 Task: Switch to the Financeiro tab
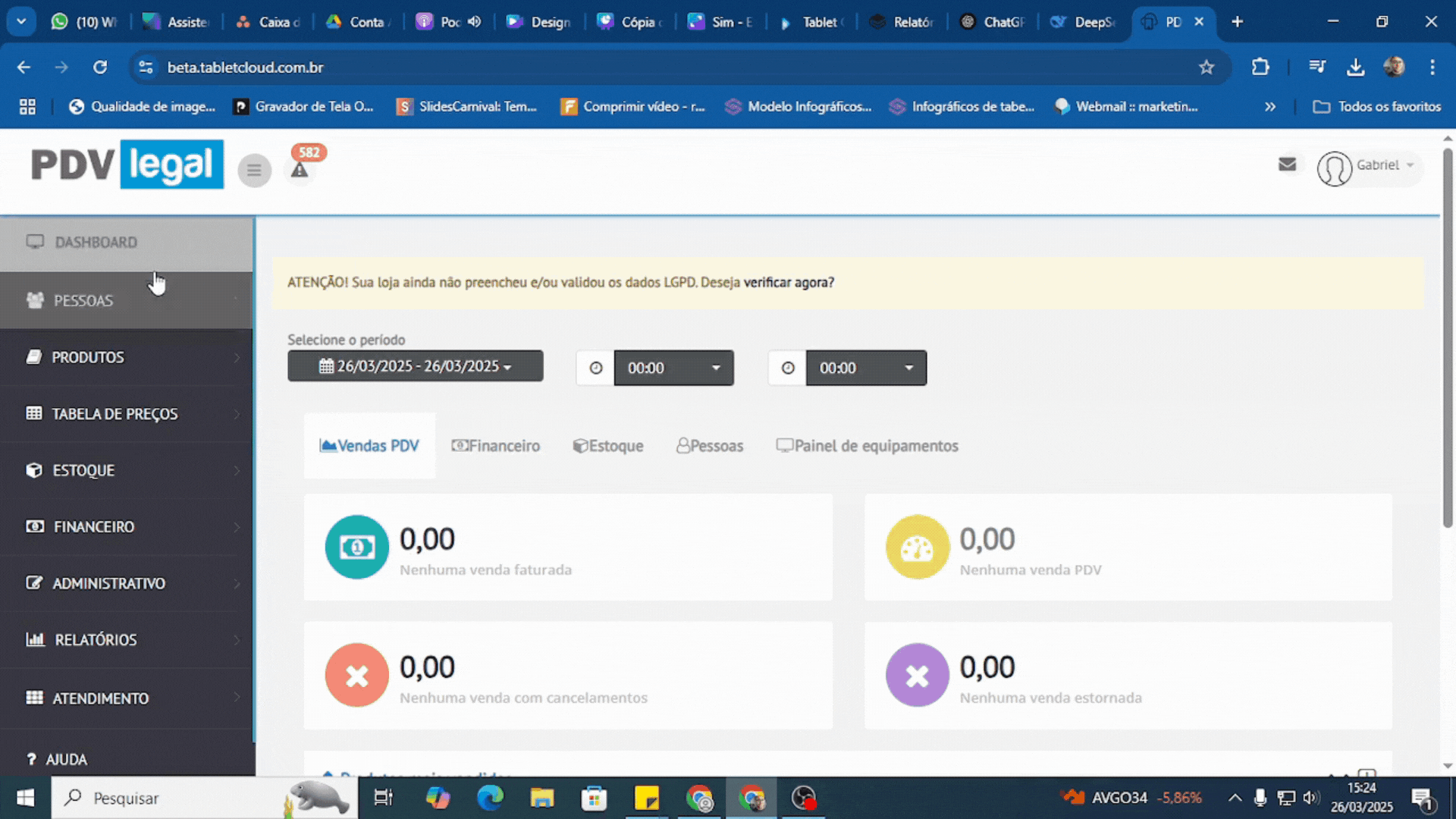click(496, 446)
